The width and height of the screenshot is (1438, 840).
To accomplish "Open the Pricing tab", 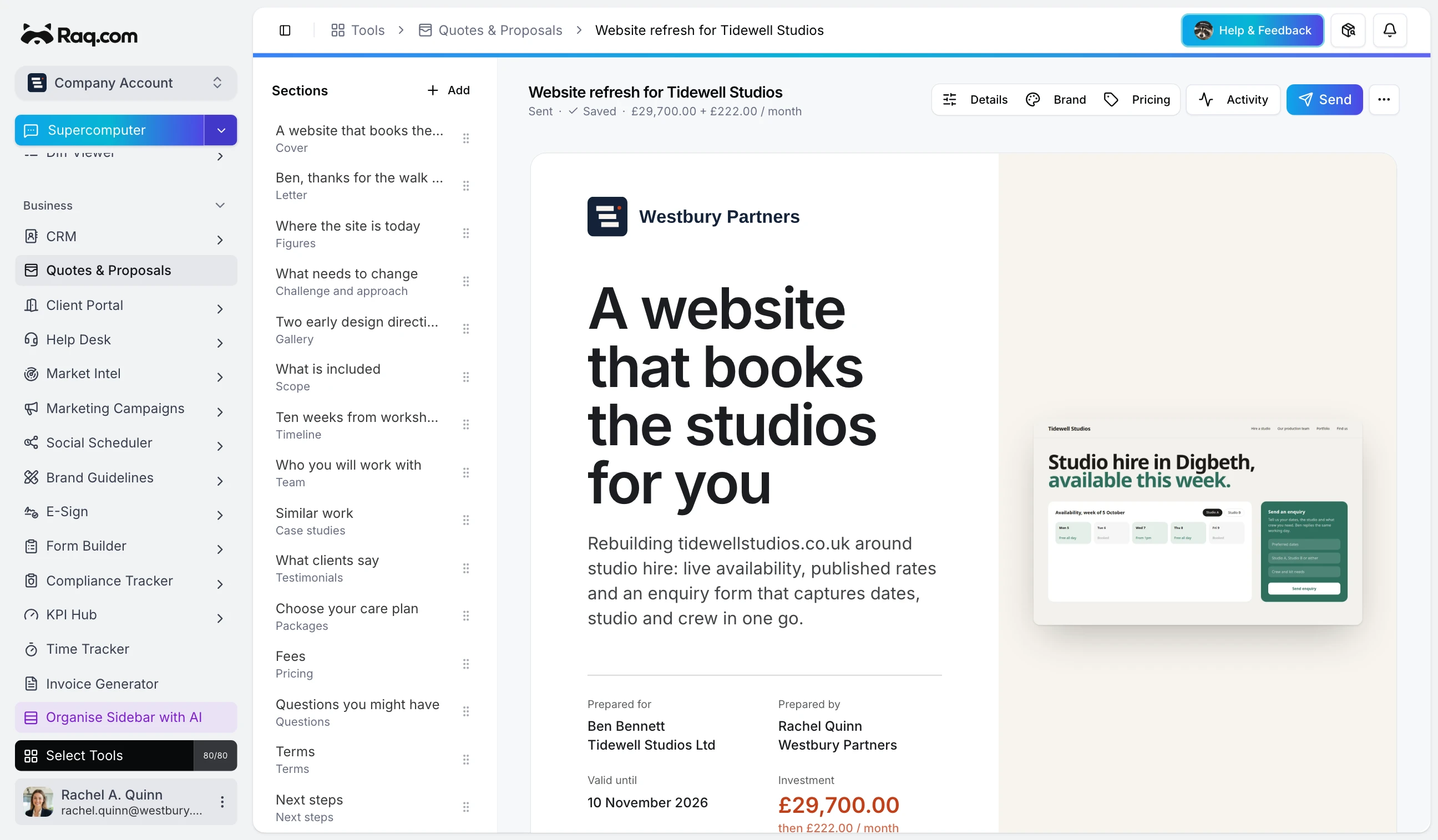I will (x=1137, y=99).
